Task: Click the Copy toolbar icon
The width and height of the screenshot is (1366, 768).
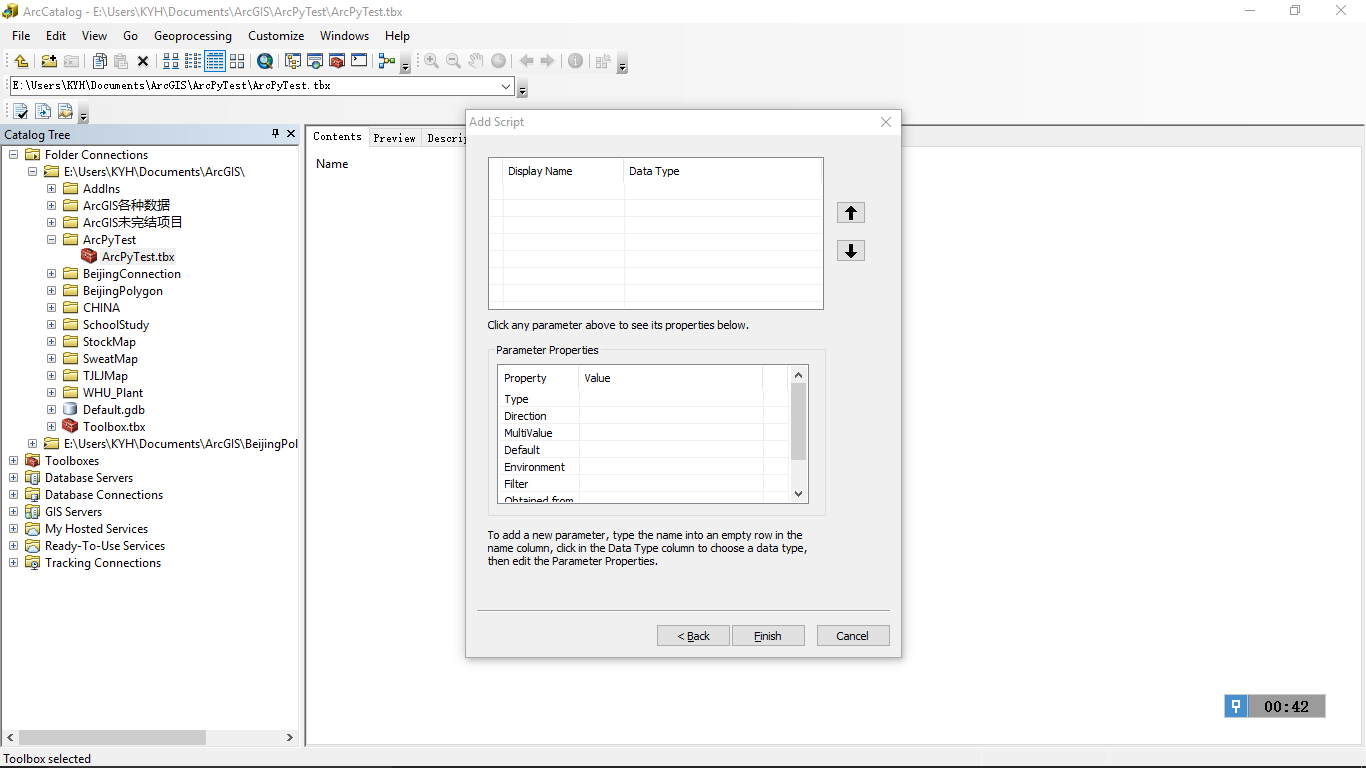Action: pos(99,61)
